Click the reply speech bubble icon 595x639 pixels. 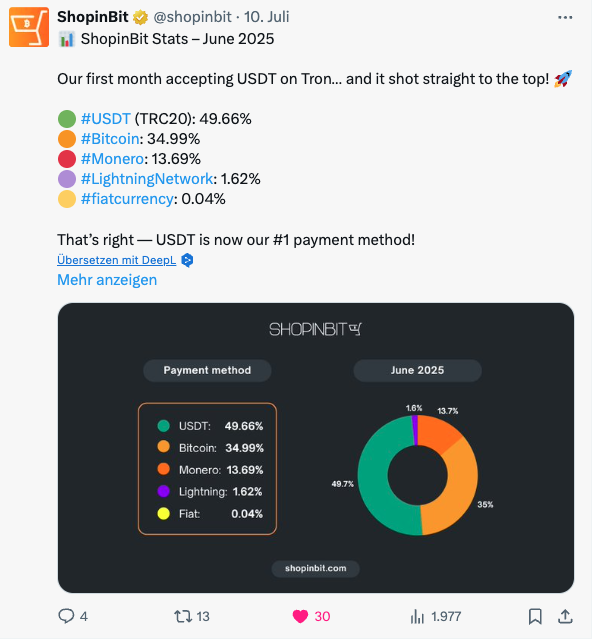coord(66,616)
